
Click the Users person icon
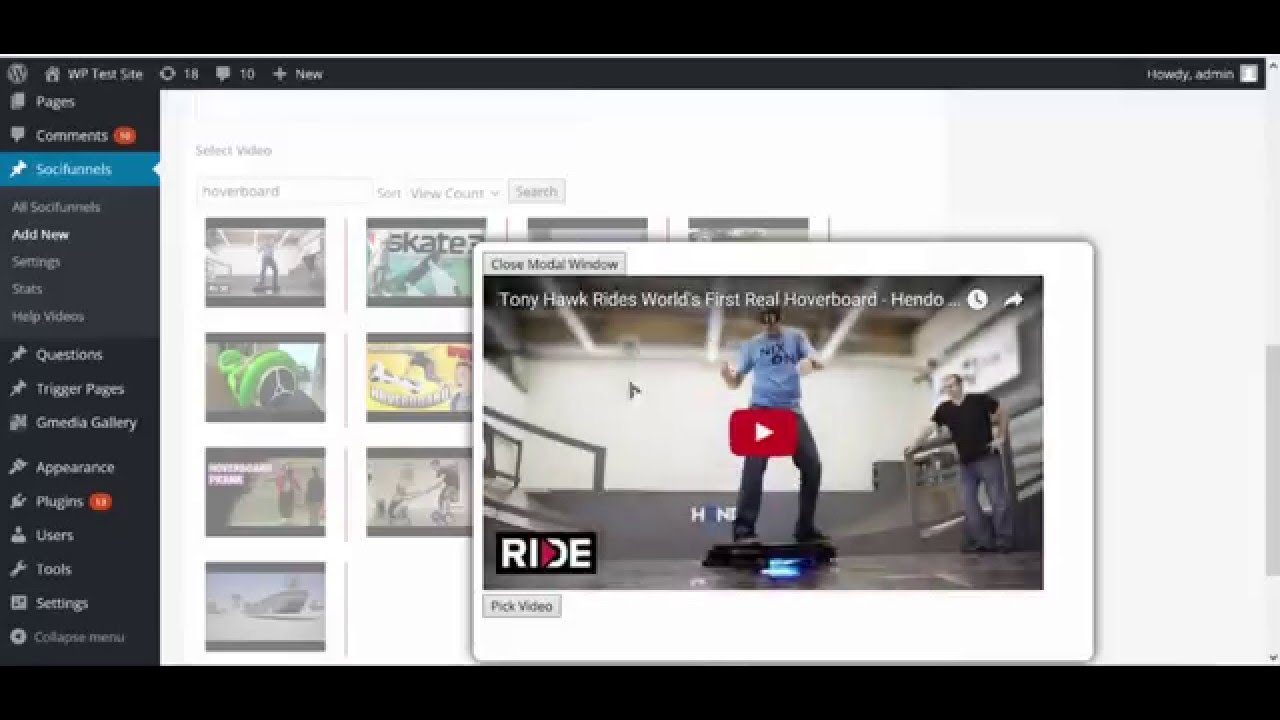coord(17,535)
